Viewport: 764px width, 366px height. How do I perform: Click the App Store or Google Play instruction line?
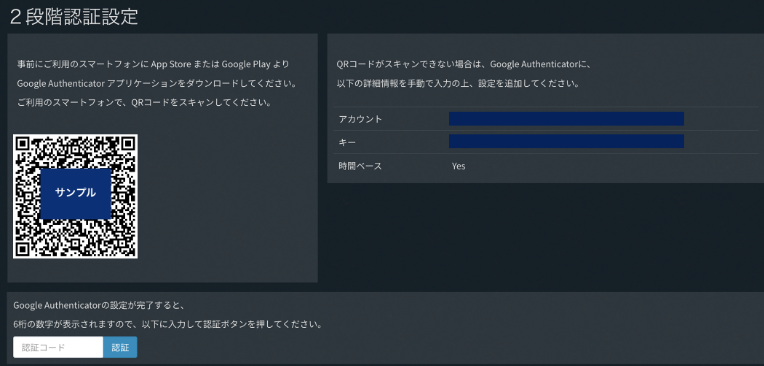pyautogui.click(x=153, y=64)
